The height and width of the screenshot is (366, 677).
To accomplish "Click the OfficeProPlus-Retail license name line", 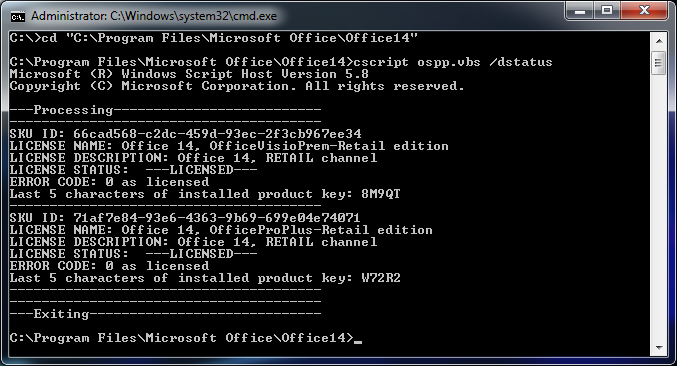I will pyautogui.click(x=221, y=230).
